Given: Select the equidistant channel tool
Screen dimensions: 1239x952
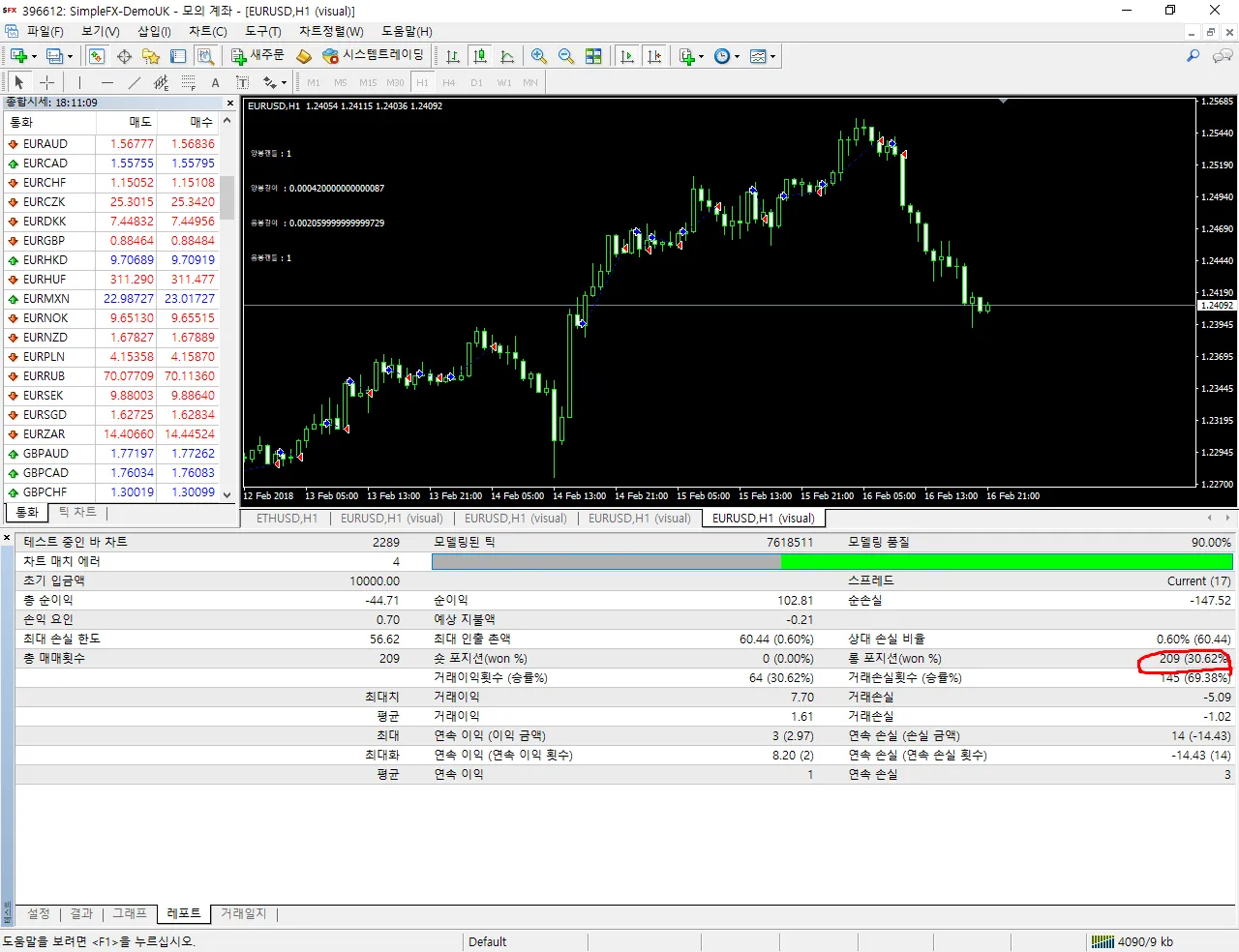Looking at the screenshot, I should (162, 82).
